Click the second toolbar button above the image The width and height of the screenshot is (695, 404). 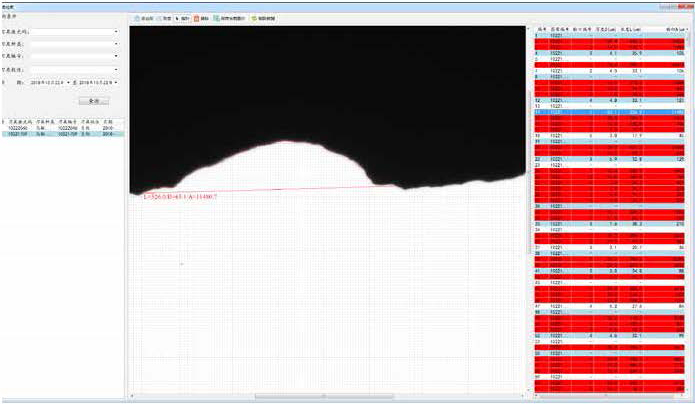[166, 18]
